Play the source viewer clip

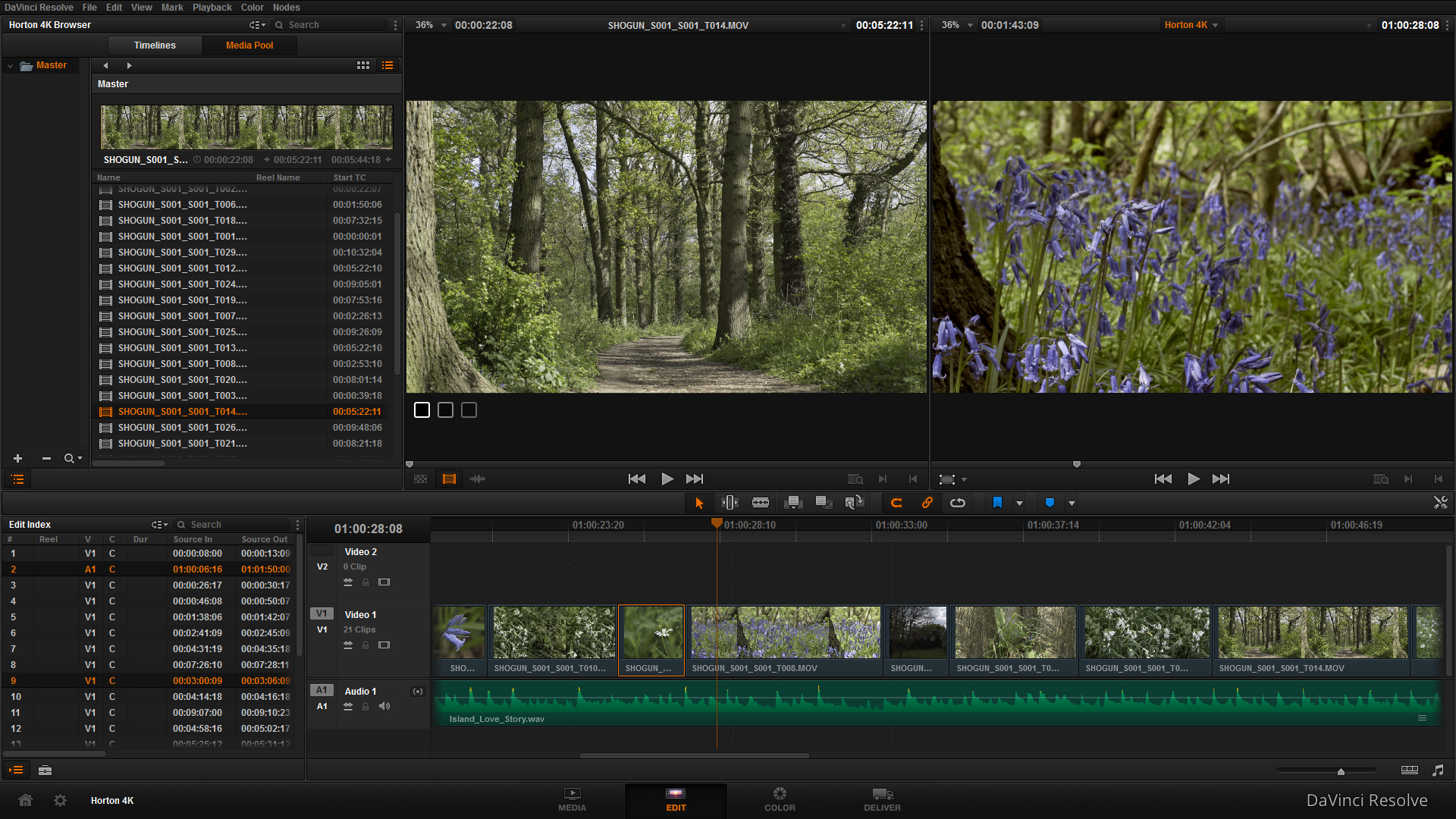[x=667, y=479]
